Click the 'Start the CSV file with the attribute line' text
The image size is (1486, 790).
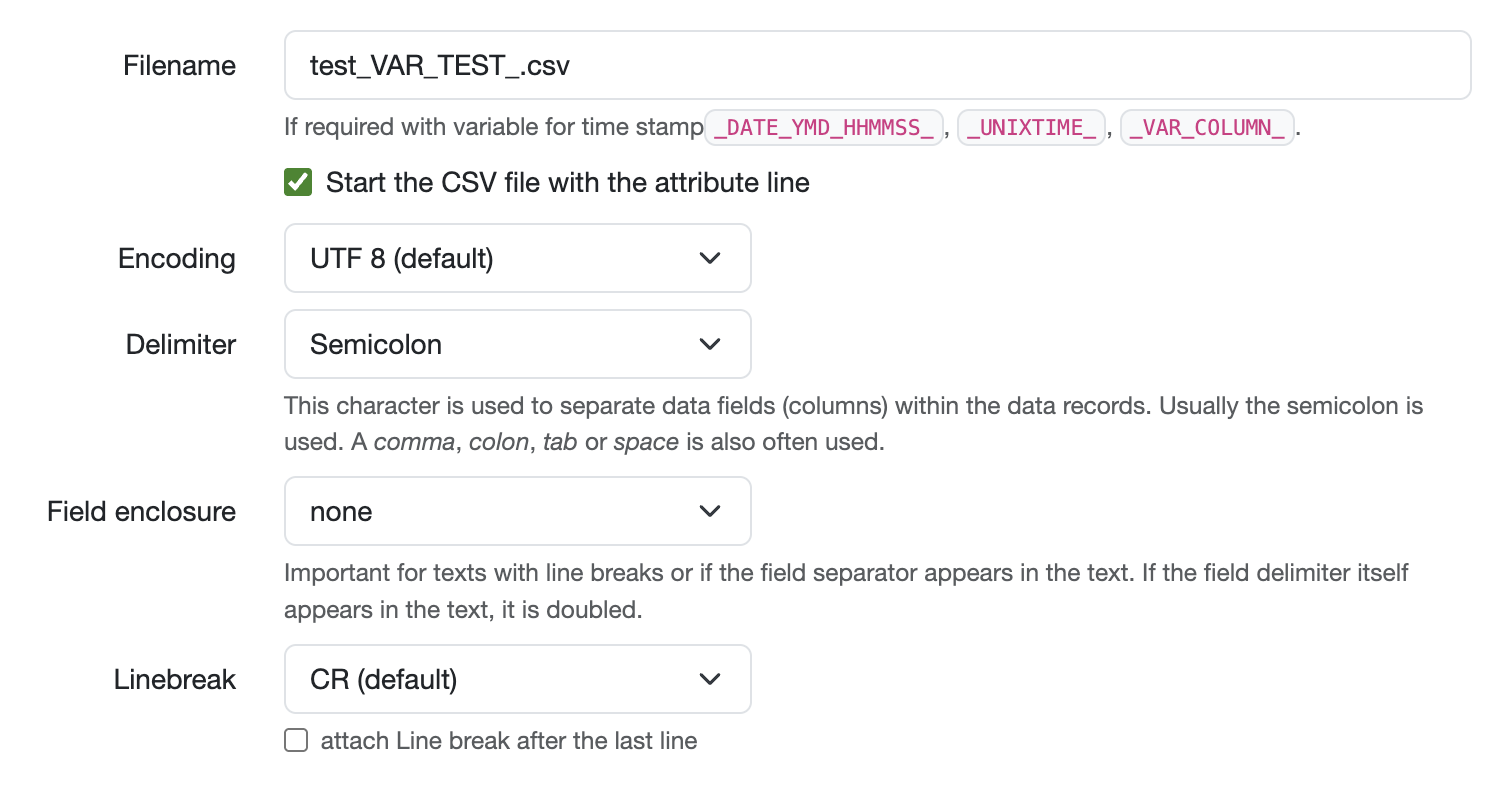pyautogui.click(x=567, y=183)
